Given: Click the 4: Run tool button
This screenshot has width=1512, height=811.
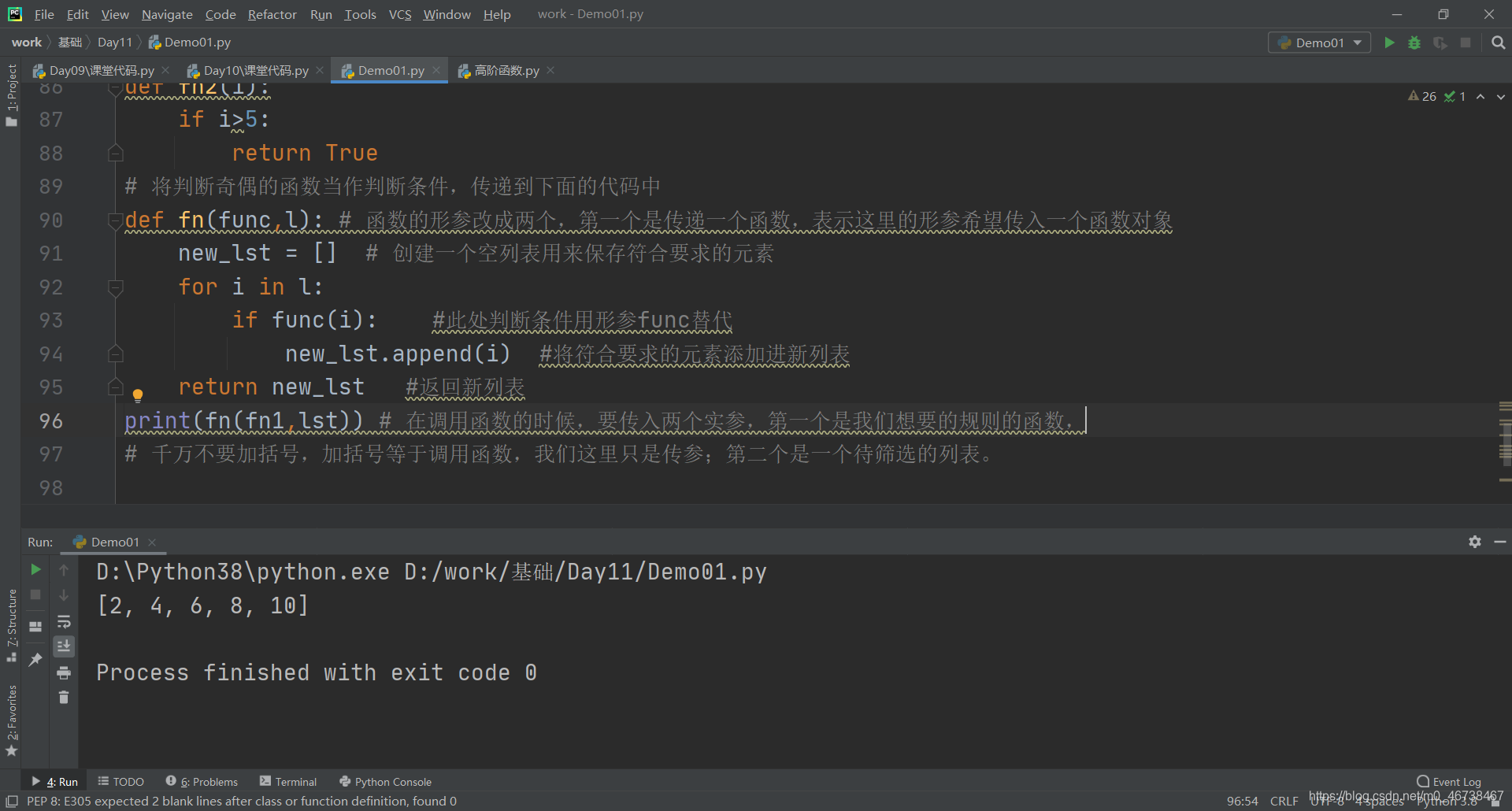Looking at the screenshot, I should click(54, 782).
